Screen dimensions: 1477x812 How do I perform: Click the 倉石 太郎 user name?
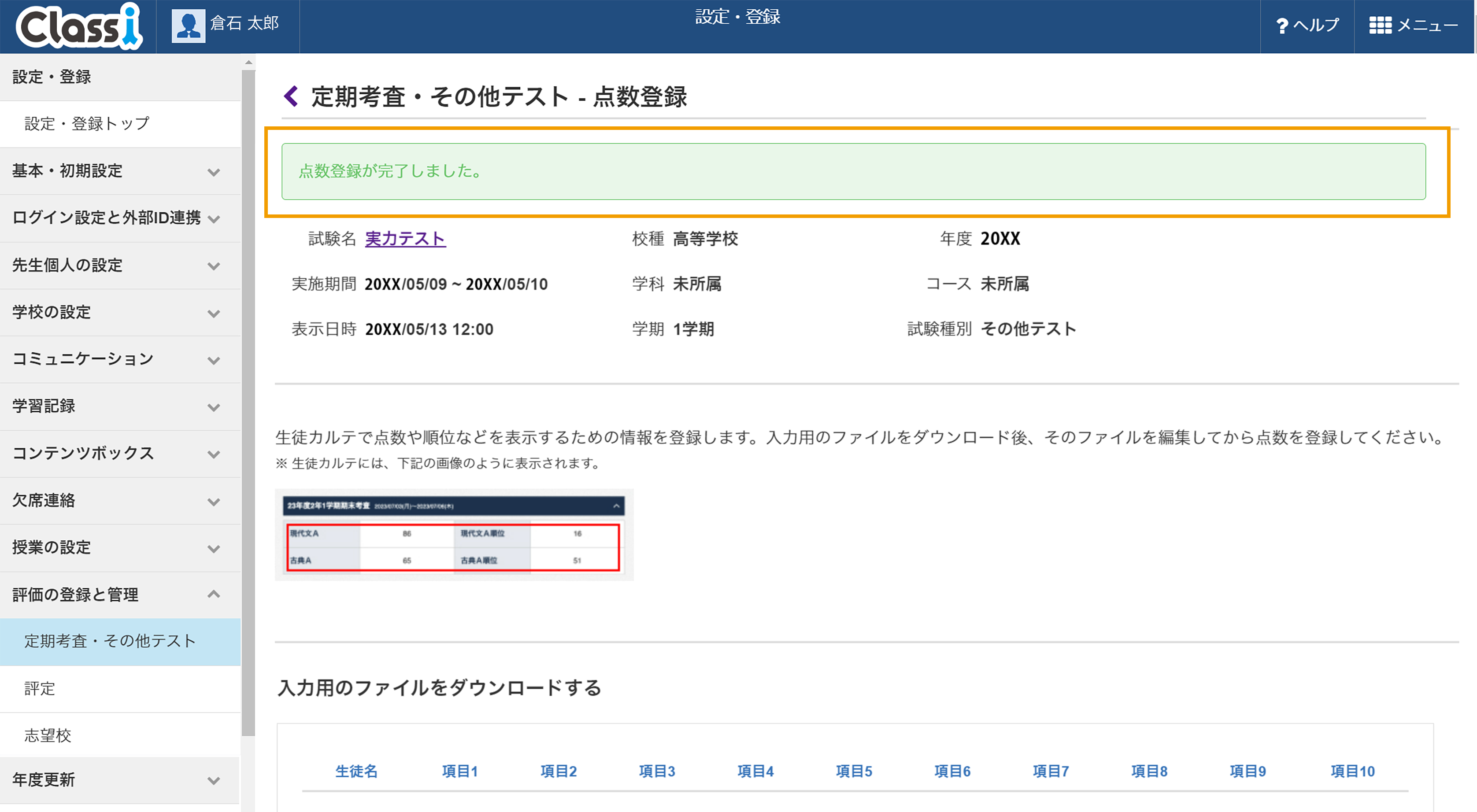pos(245,23)
